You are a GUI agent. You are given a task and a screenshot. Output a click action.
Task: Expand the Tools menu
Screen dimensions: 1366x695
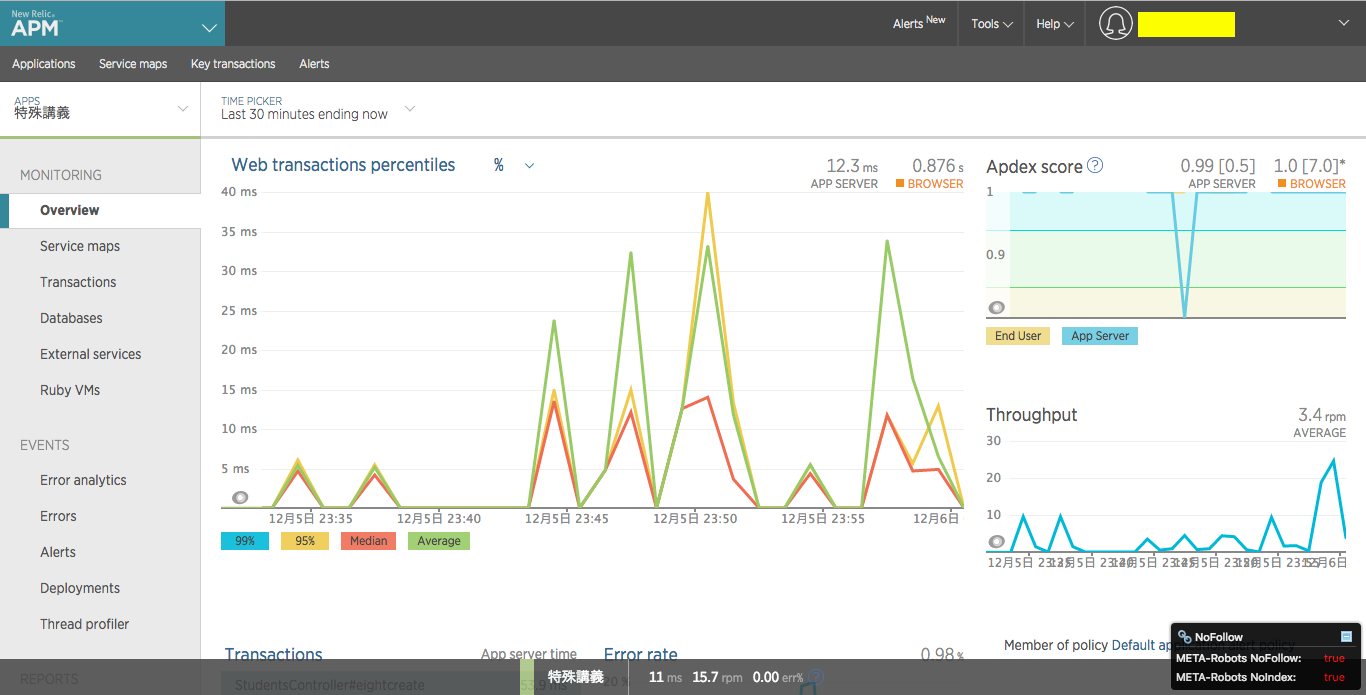[x=991, y=23]
